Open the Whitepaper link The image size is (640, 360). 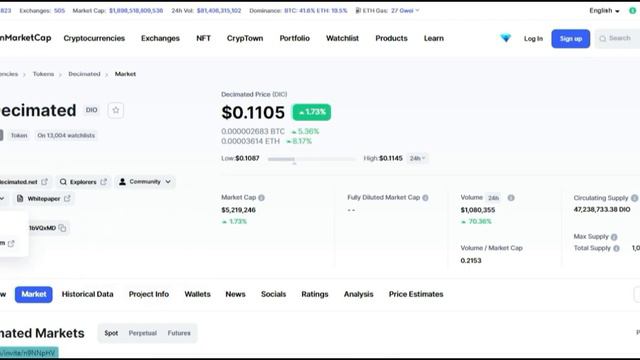coord(43,198)
